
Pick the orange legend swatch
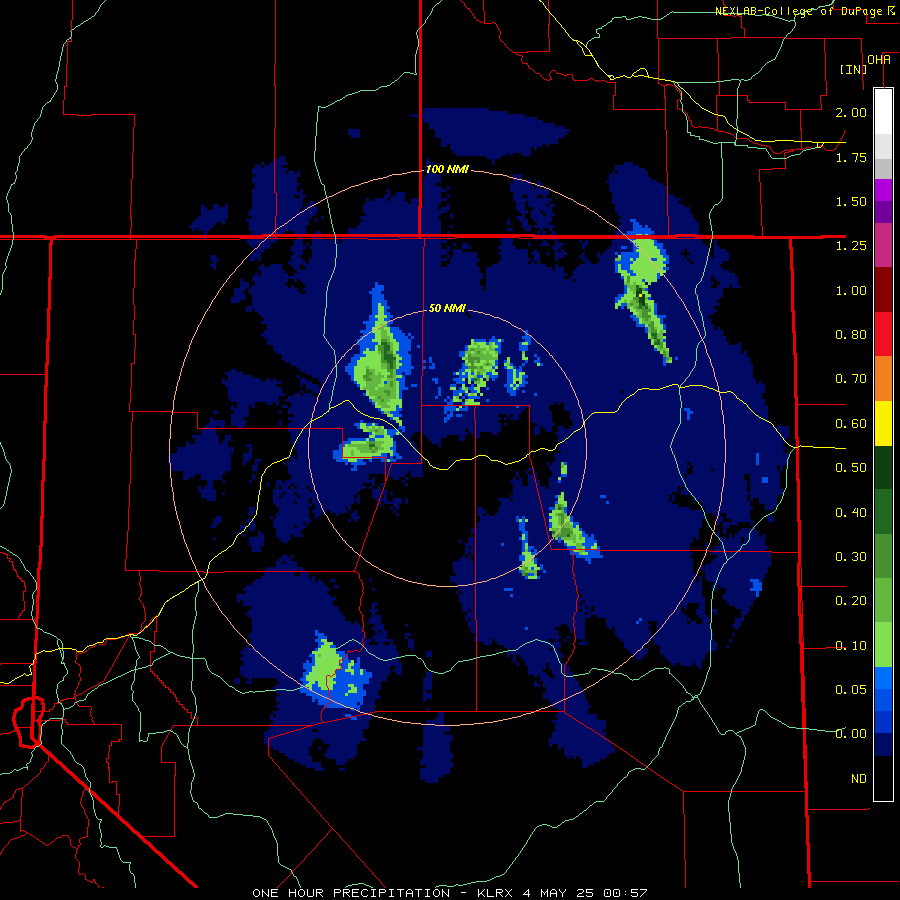click(883, 379)
